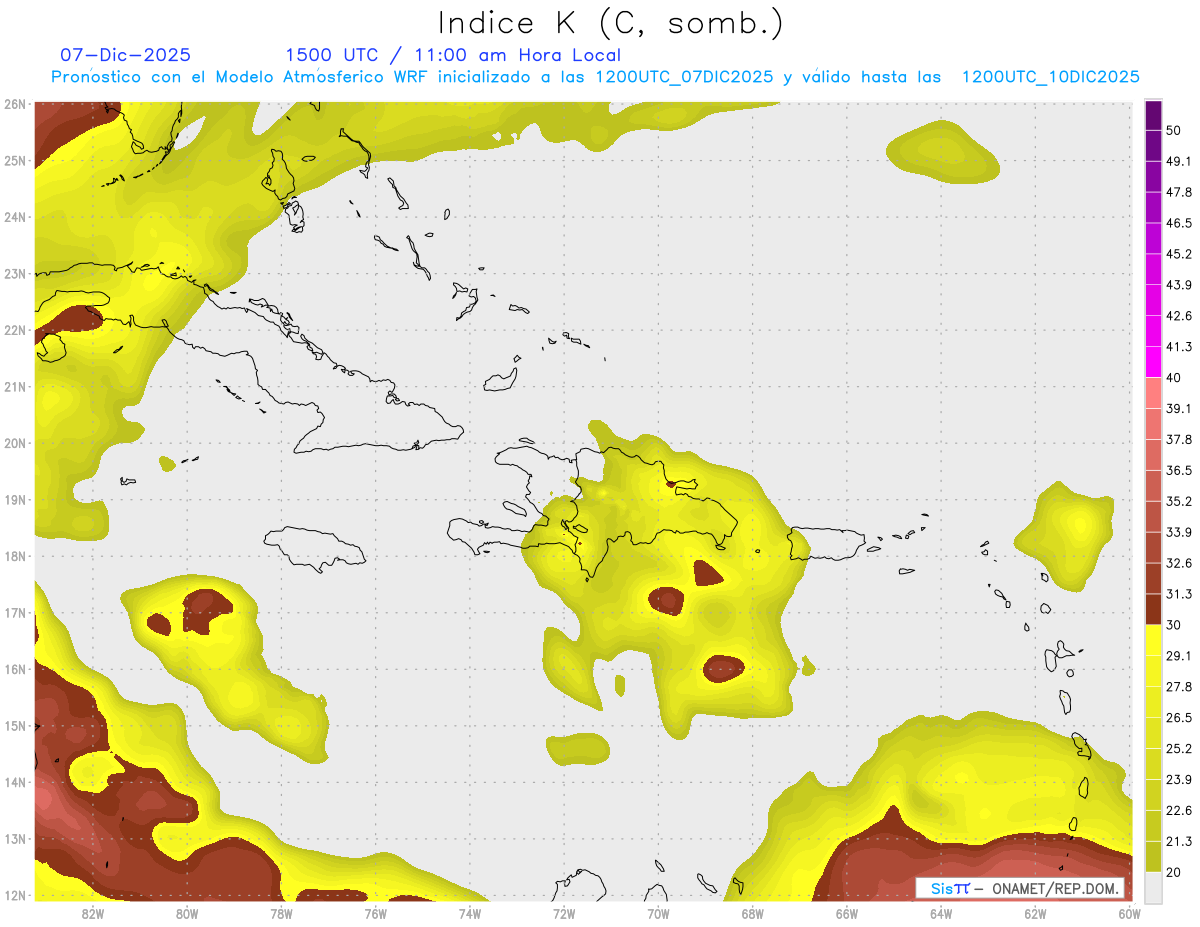Click the '66W' longitude label
This screenshot has width=1200, height=927.
pyautogui.click(x=847, y=913)
